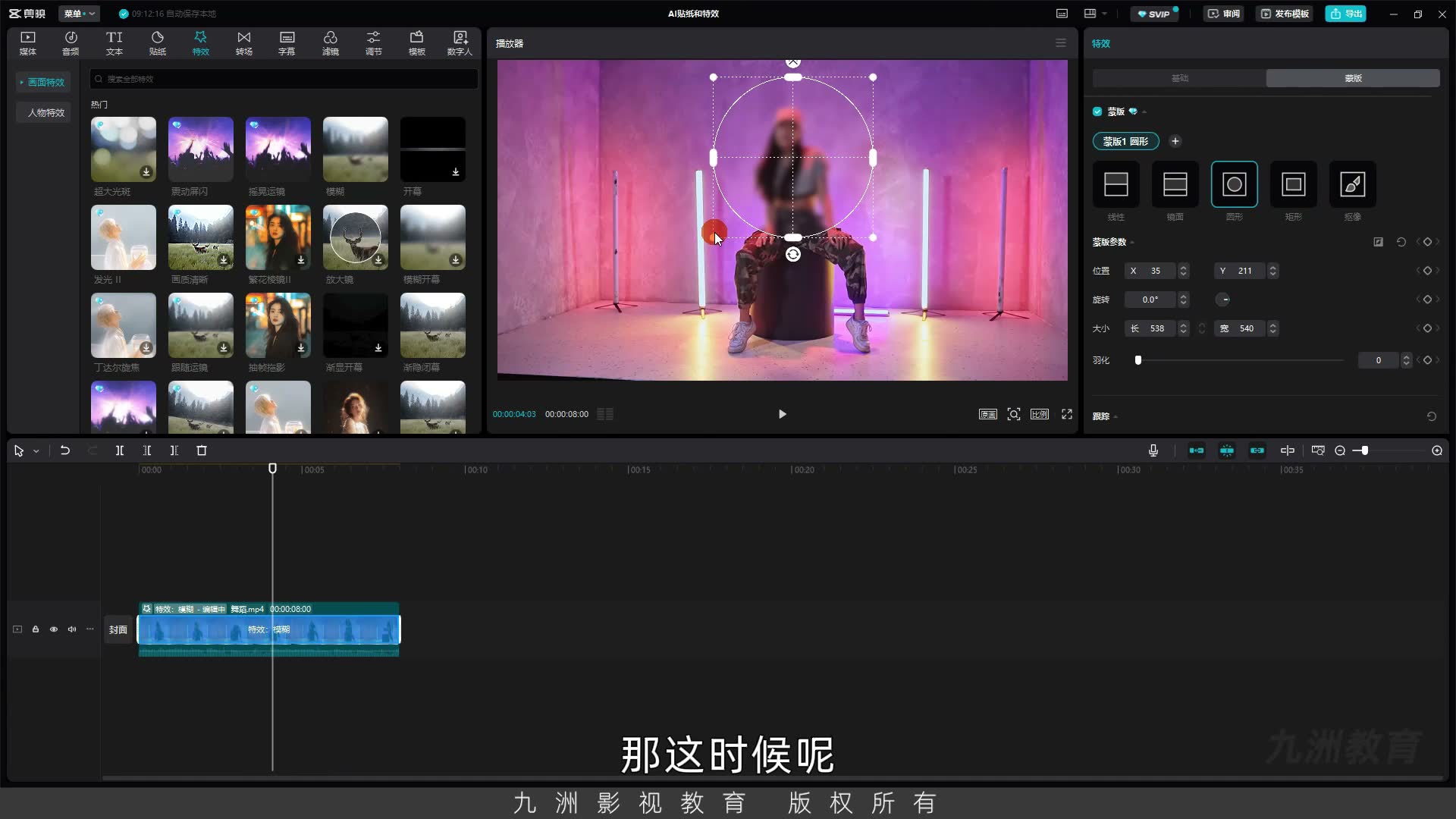Zoom out the timeline with minus magnifier
Image resolution: width=1456 pixels, height=819 pixels.
tap(1340, 450)
